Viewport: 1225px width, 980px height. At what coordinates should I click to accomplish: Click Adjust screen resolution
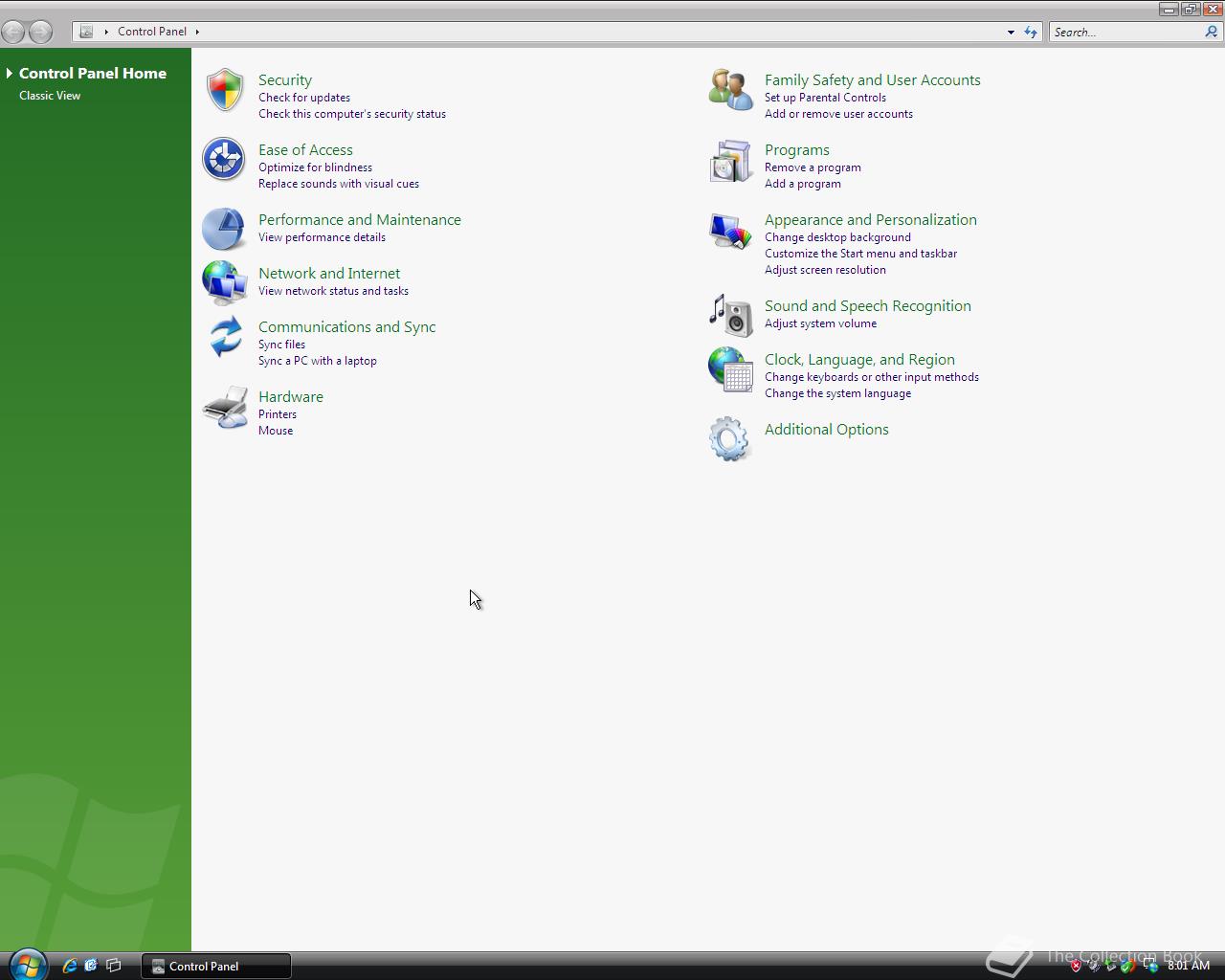click(x=825, y=270)
